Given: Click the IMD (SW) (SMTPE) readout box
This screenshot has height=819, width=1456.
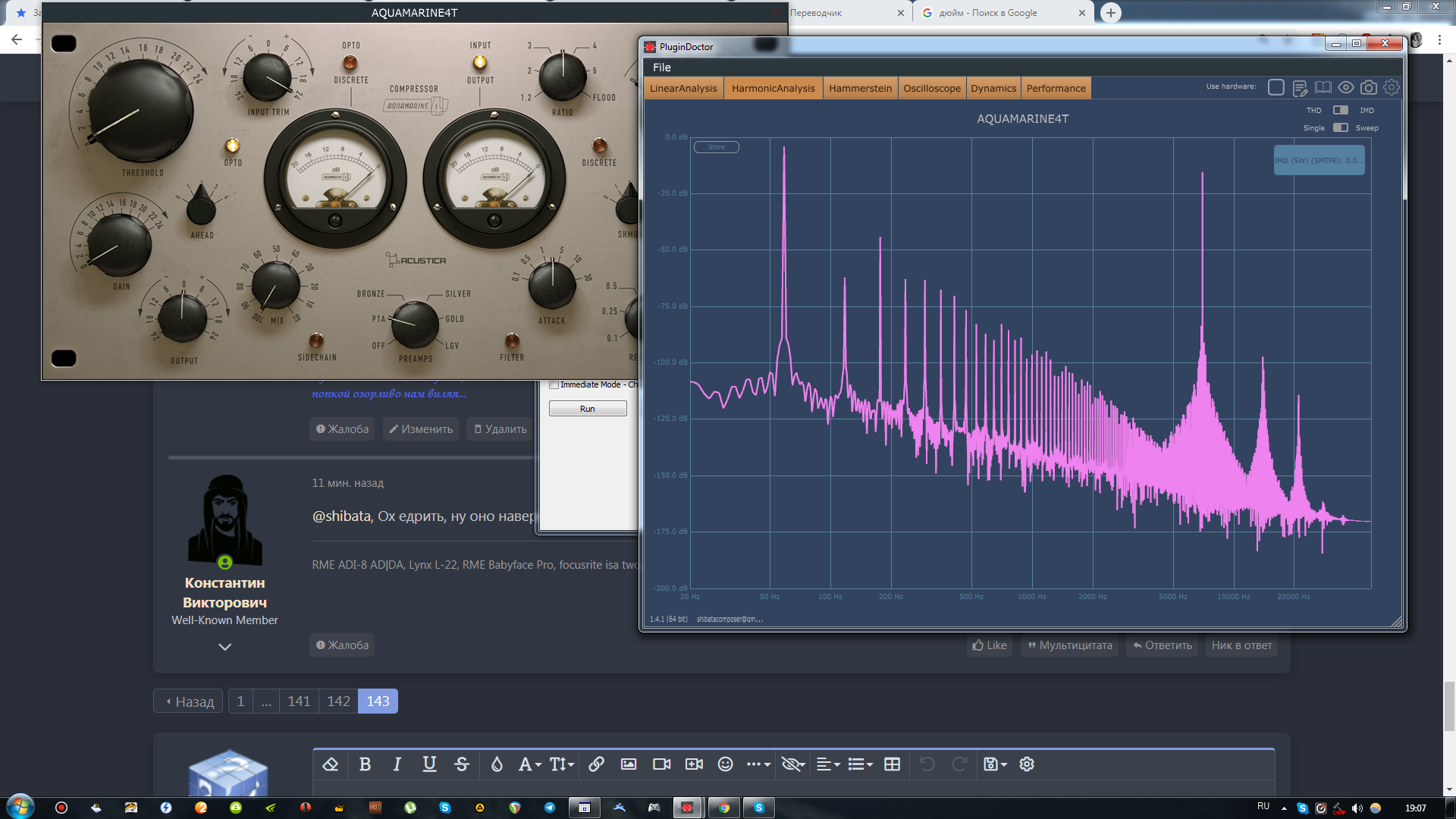Looking at the screenshot, I should pos(1319,160).
